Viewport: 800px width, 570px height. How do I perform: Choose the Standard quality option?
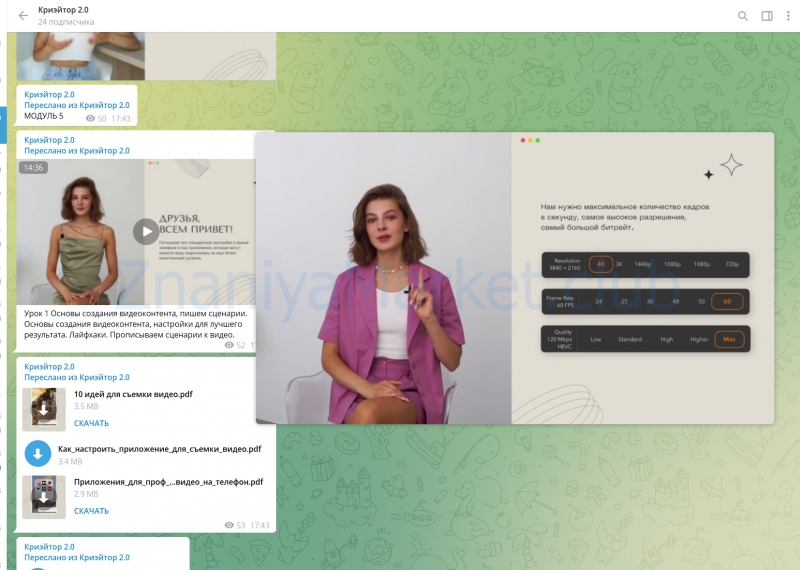tap(630, 339)
